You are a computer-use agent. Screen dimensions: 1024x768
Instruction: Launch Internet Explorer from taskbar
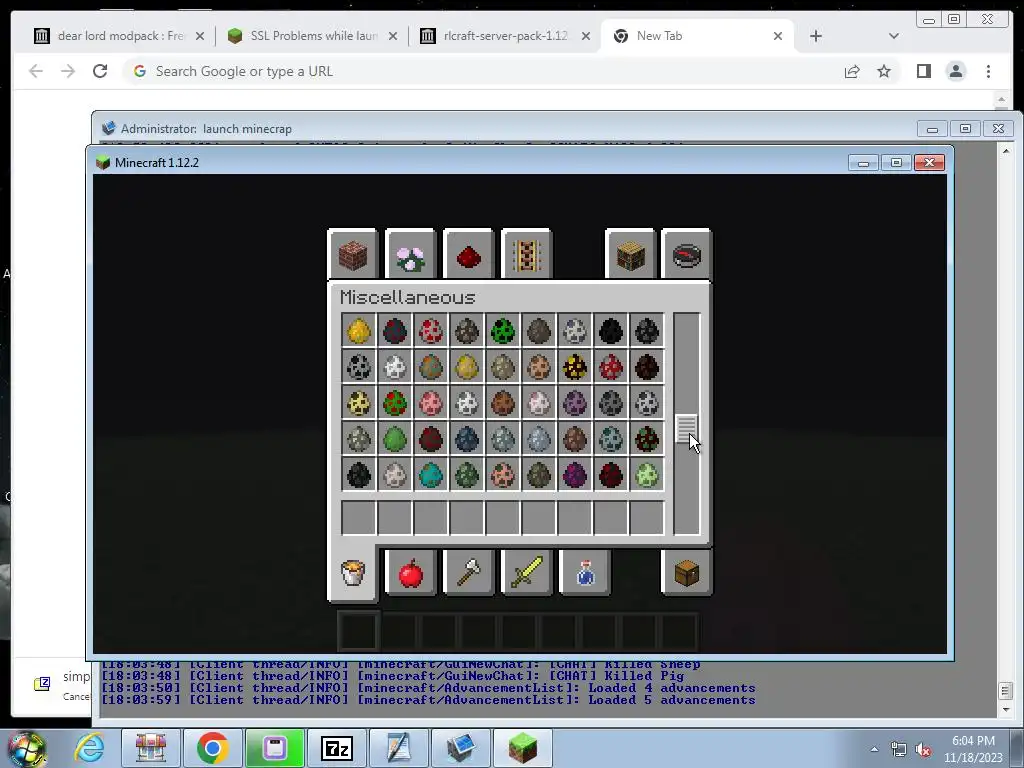[89, 748]
